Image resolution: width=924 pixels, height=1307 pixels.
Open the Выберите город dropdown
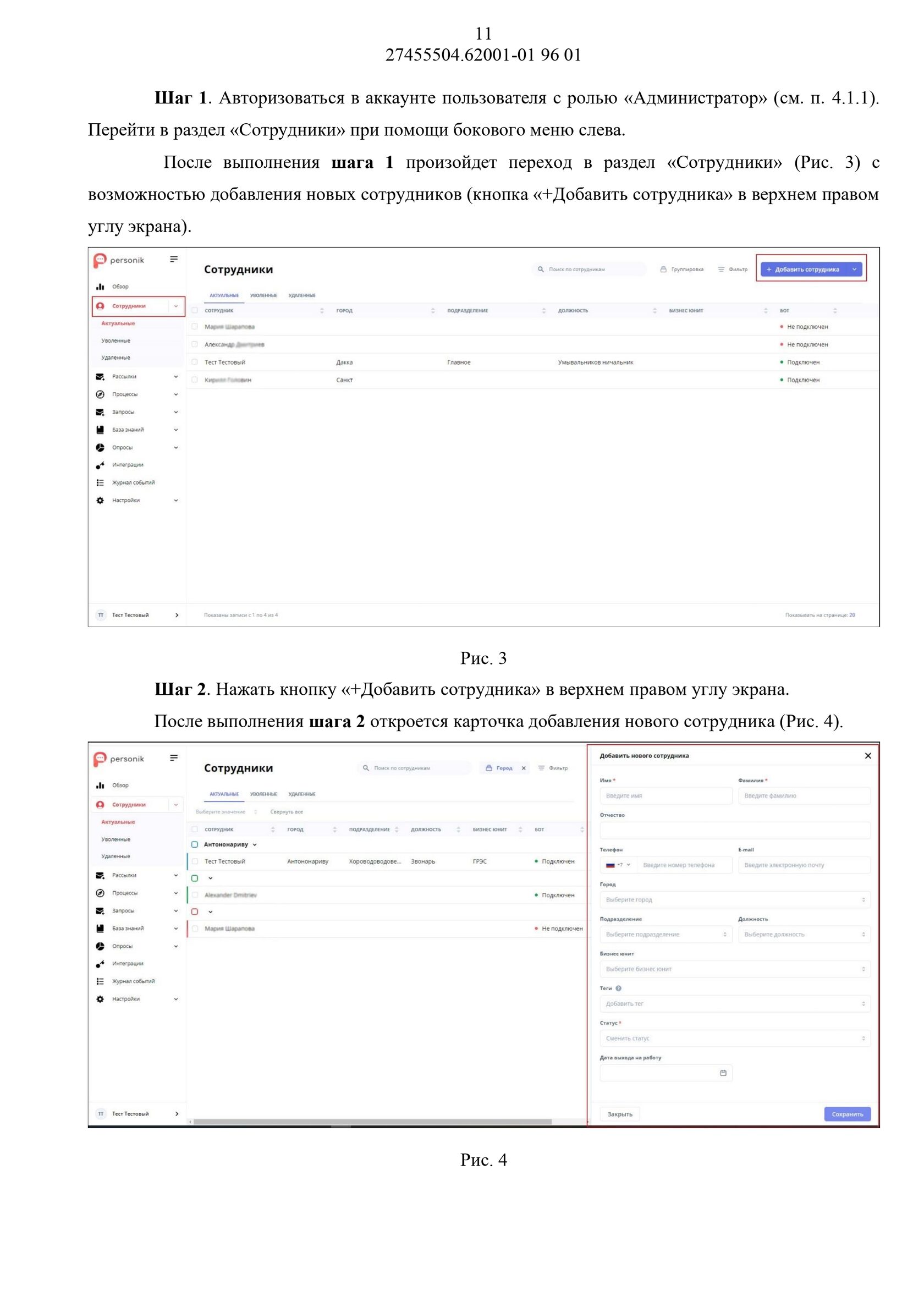(x=735, y=899)
